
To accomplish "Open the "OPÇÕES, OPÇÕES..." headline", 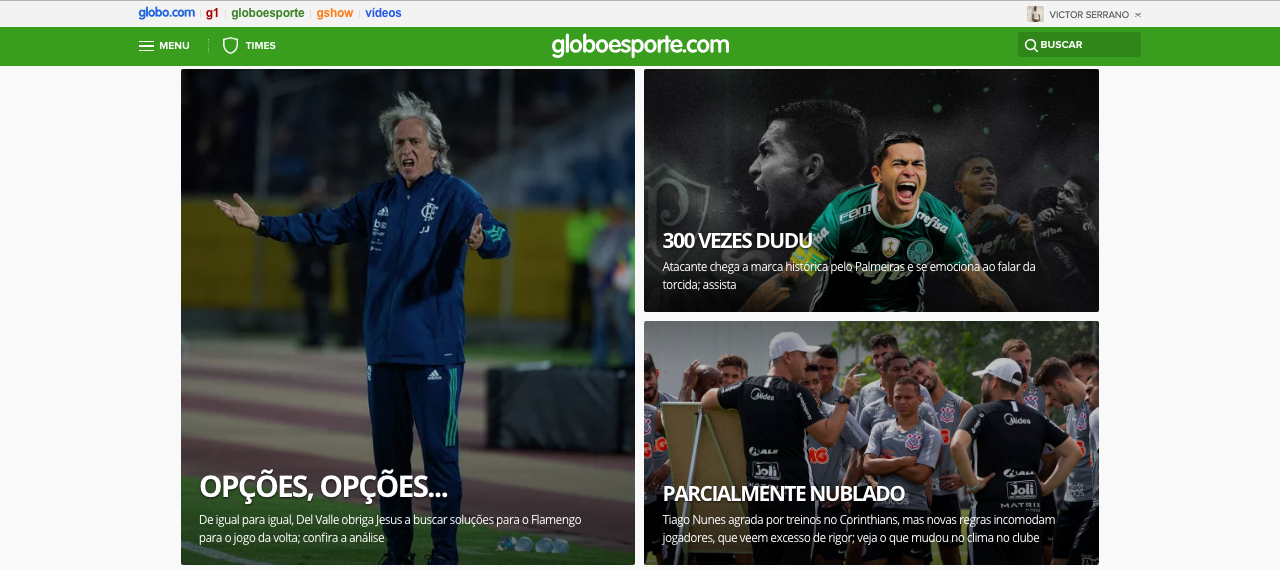I will [323, 486].
